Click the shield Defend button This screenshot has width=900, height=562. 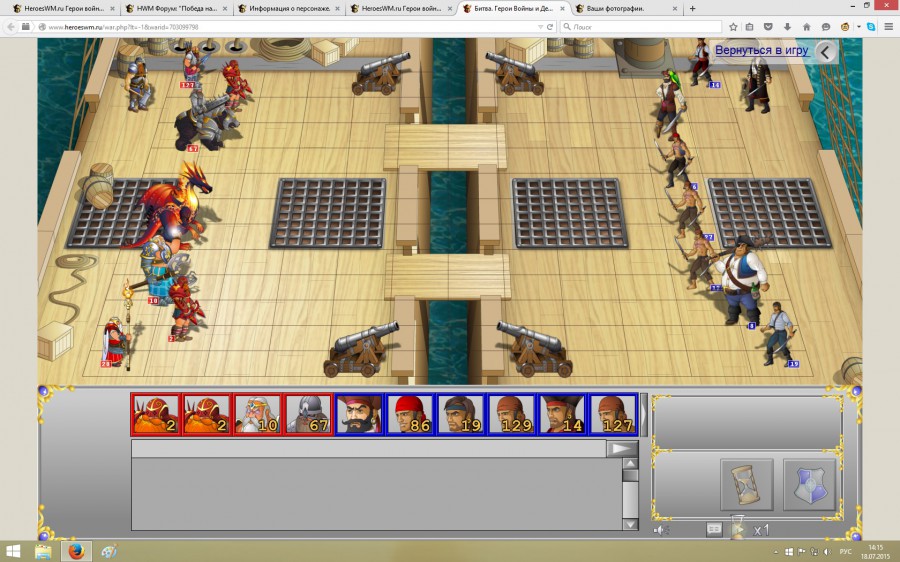tap(809, 485)
